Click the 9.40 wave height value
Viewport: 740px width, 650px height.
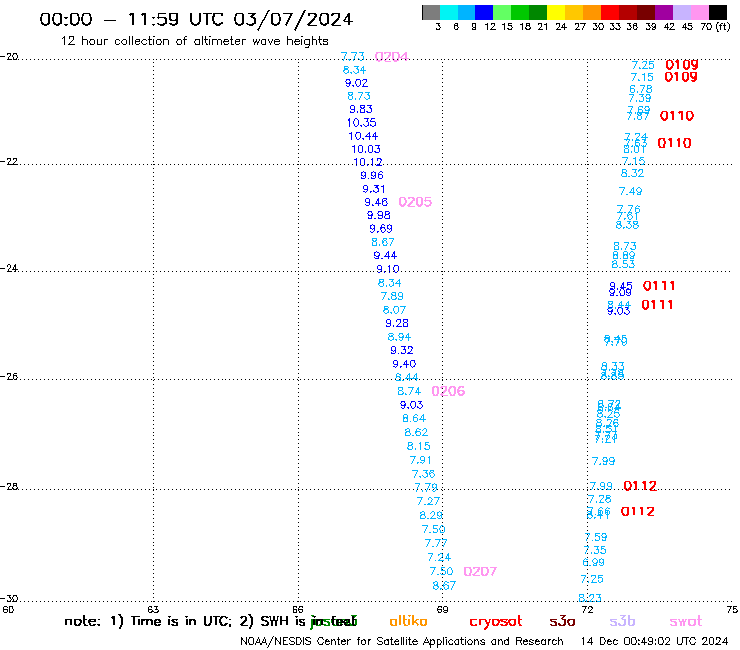(404, 364)
